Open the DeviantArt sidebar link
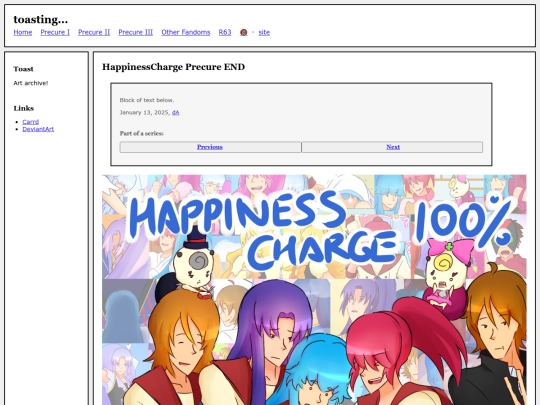This screenshot has width=540, height=405. (38, 129)
